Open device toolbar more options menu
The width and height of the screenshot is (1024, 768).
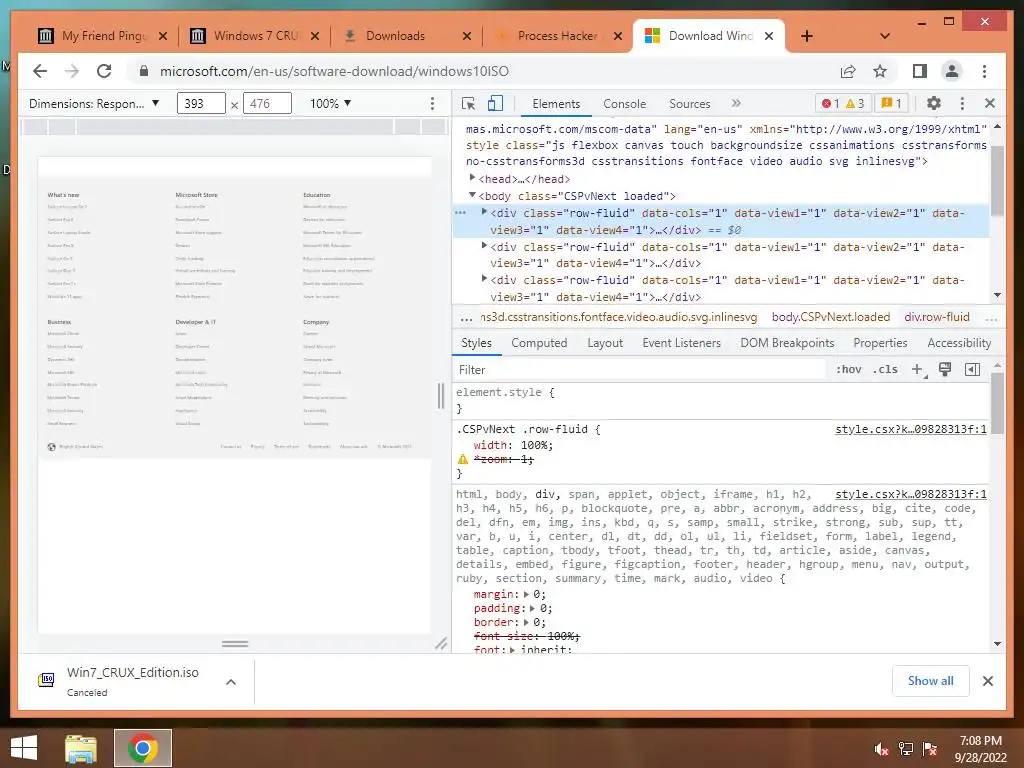432,103
